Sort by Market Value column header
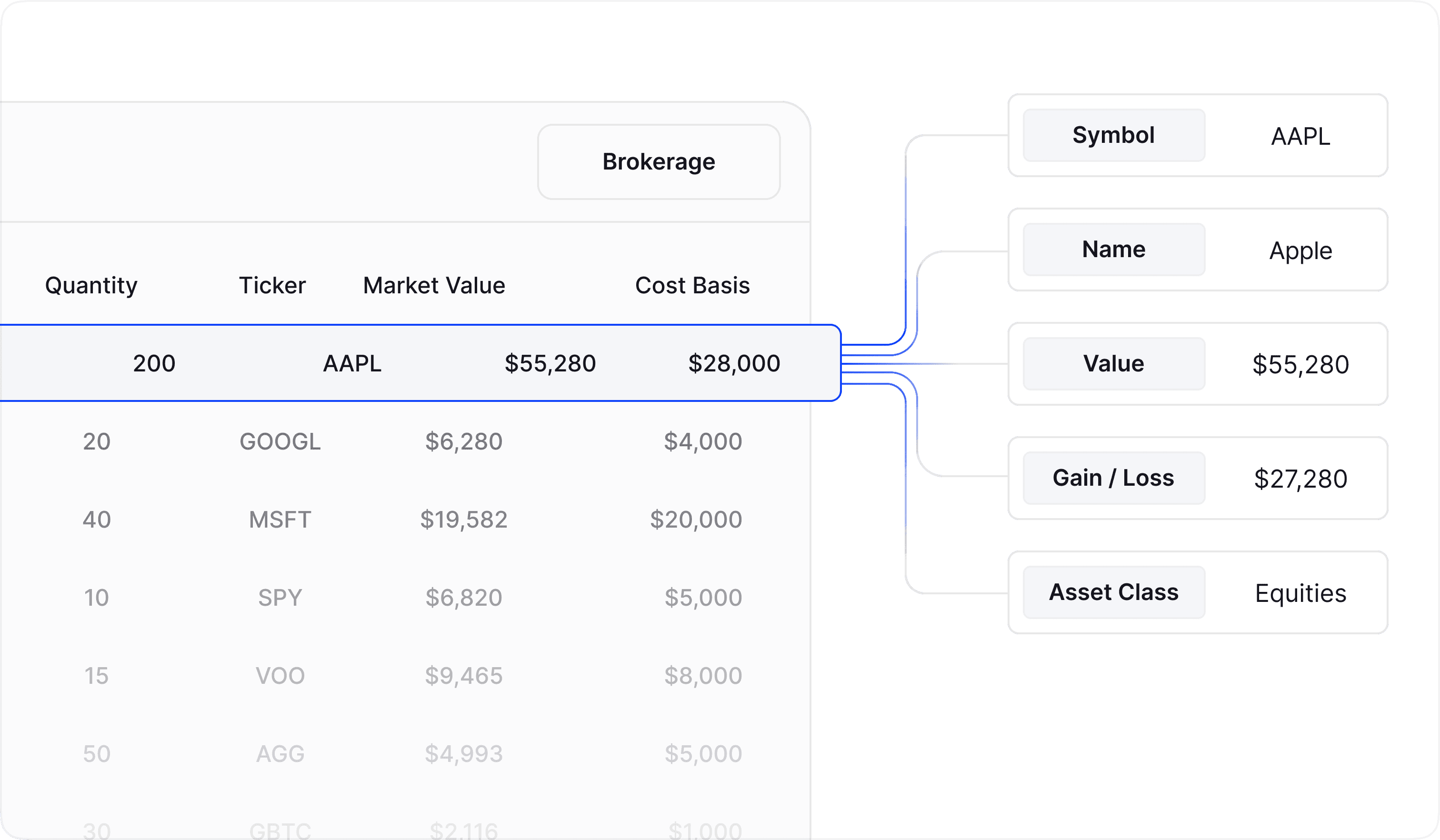The width and height of the screenshot is (1440, 840). coord(434,285)
